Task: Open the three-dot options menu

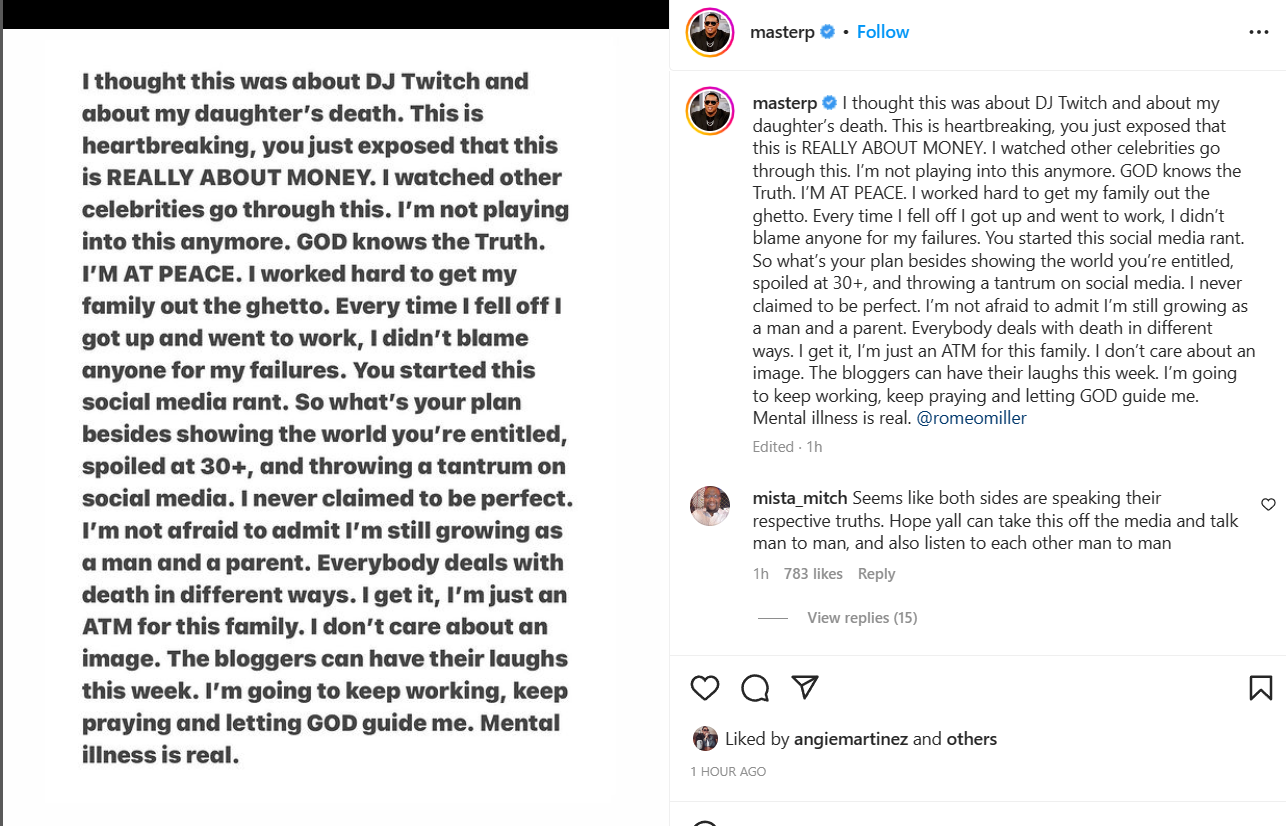Action: pyautogui.click(x=1258, y=31)
